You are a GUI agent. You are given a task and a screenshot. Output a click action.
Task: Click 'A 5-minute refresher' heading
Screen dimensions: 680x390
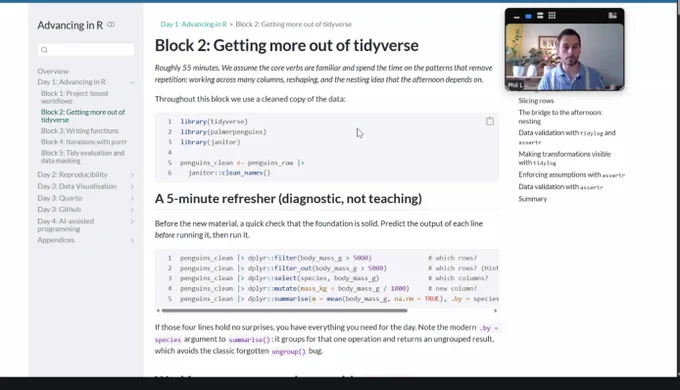coord(288,199)
